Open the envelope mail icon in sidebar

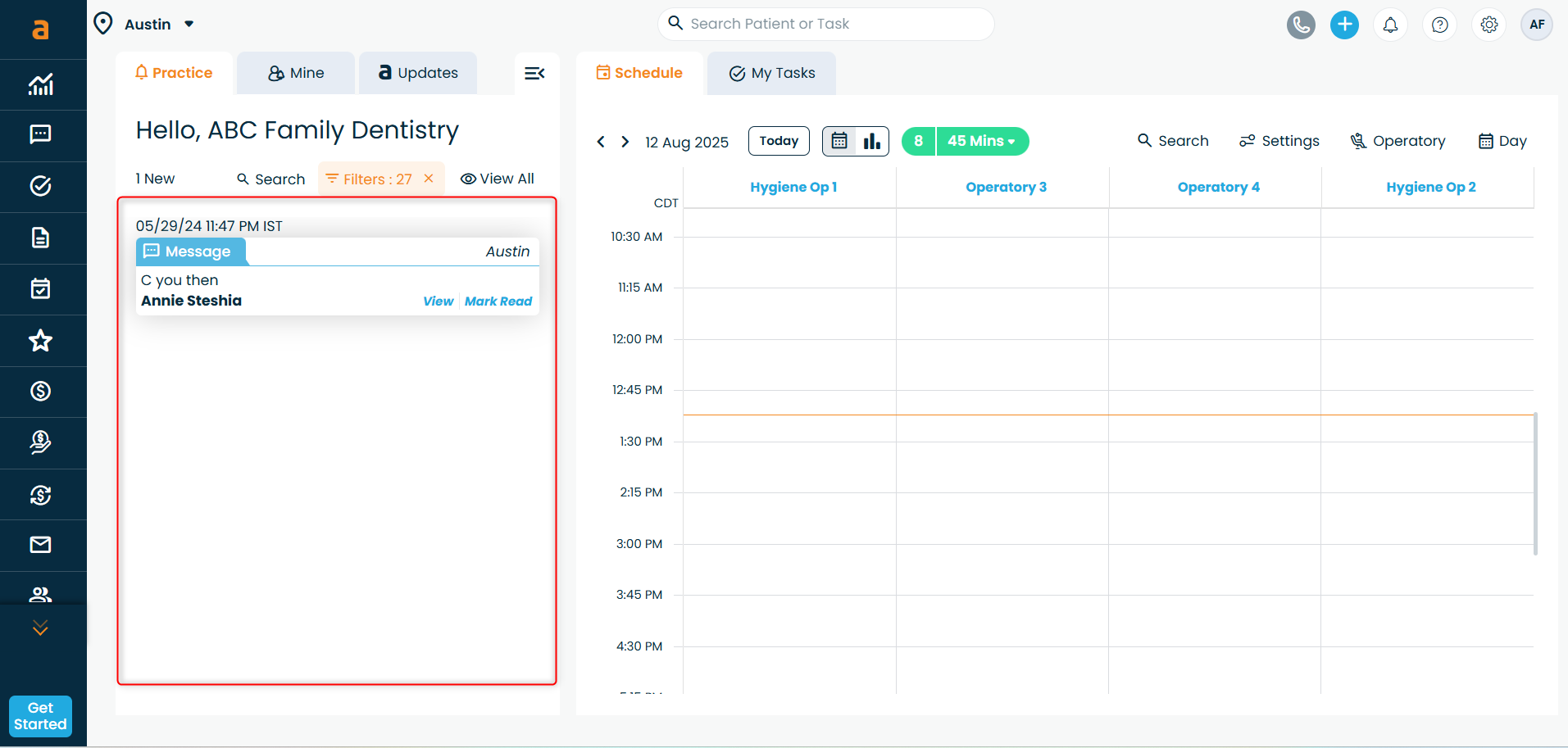click(40, 545)
